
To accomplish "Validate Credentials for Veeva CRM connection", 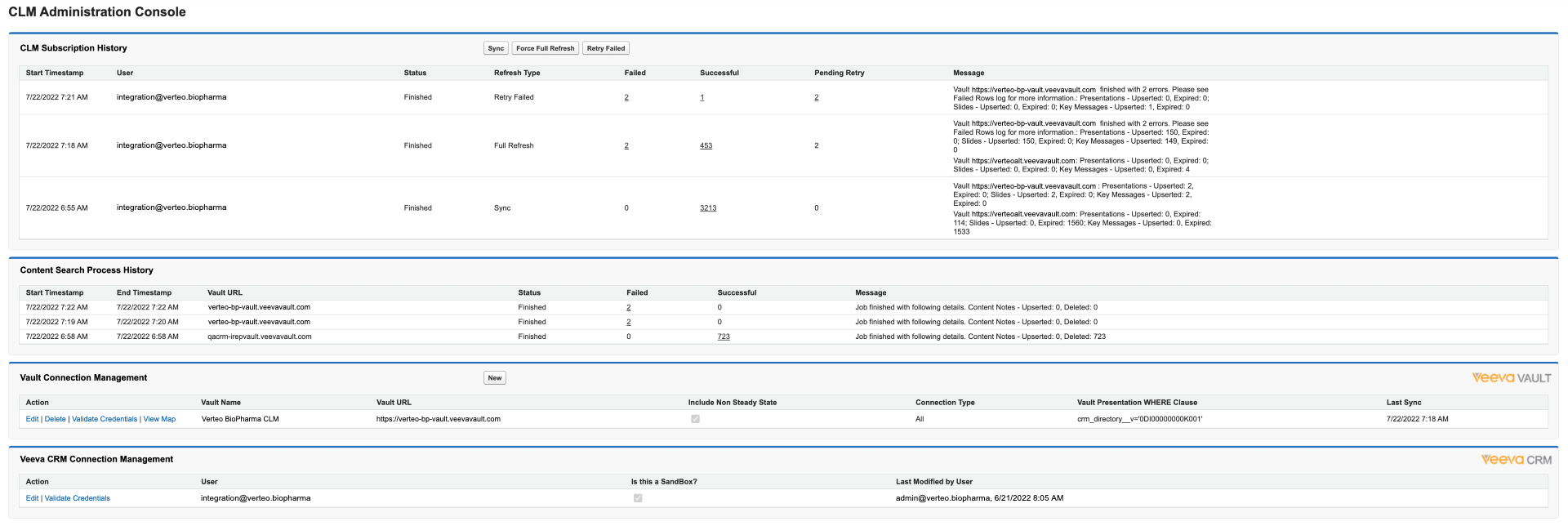I will (x=77, y=498).
